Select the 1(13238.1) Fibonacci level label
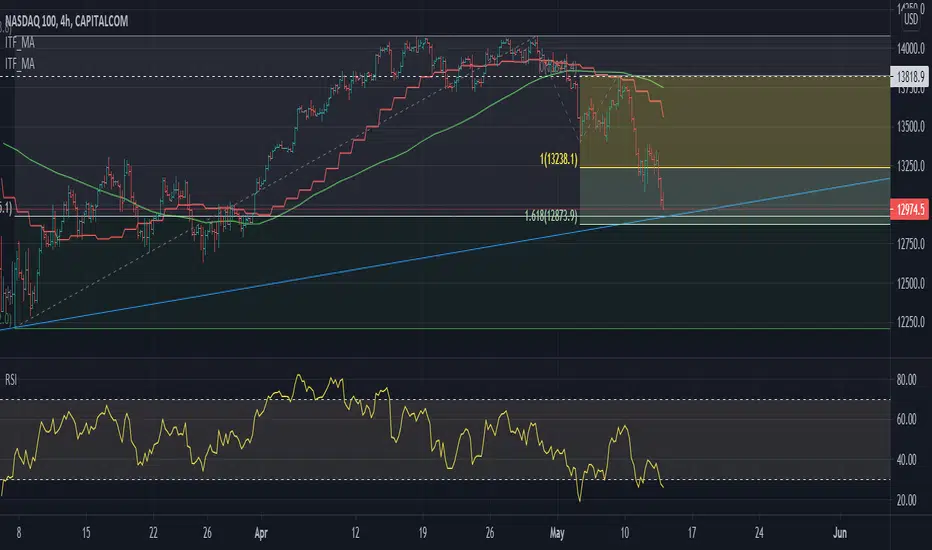The image size is (932, 550). [558, 159]
